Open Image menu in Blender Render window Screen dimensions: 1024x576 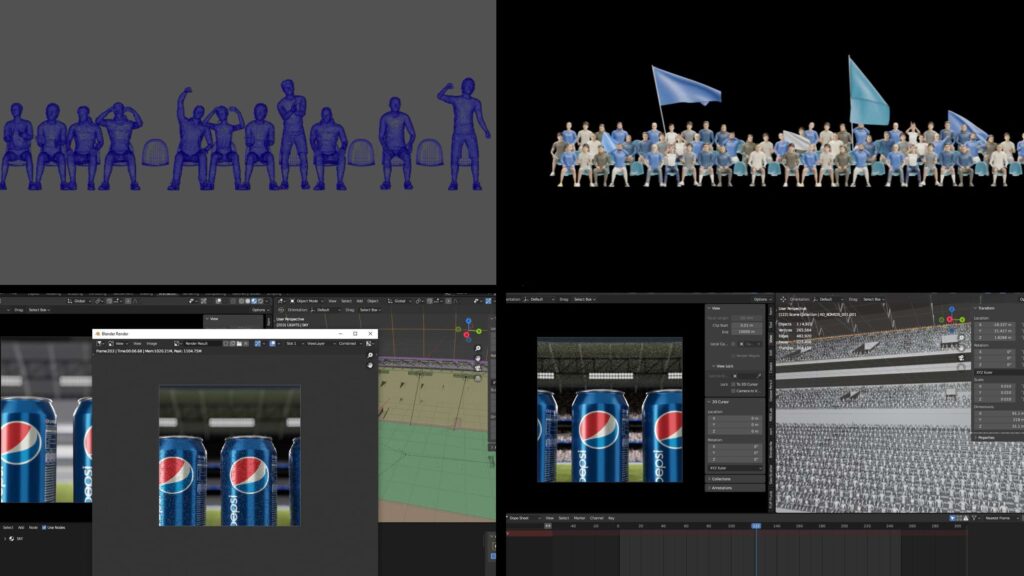point(152,343)
